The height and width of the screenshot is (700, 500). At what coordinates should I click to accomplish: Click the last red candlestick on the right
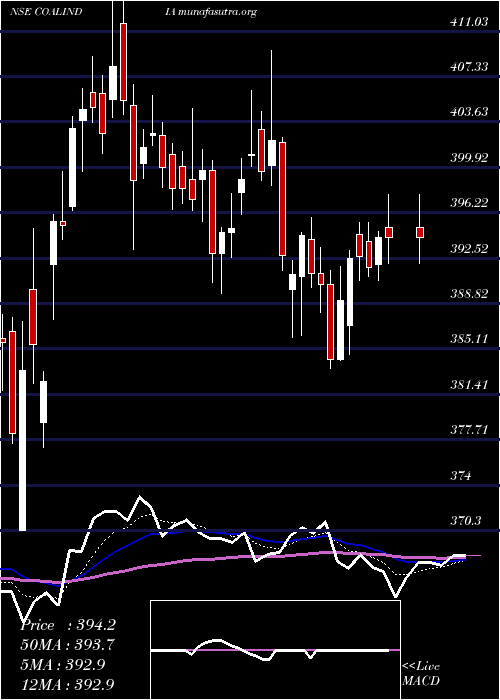(x=420, y=232)
